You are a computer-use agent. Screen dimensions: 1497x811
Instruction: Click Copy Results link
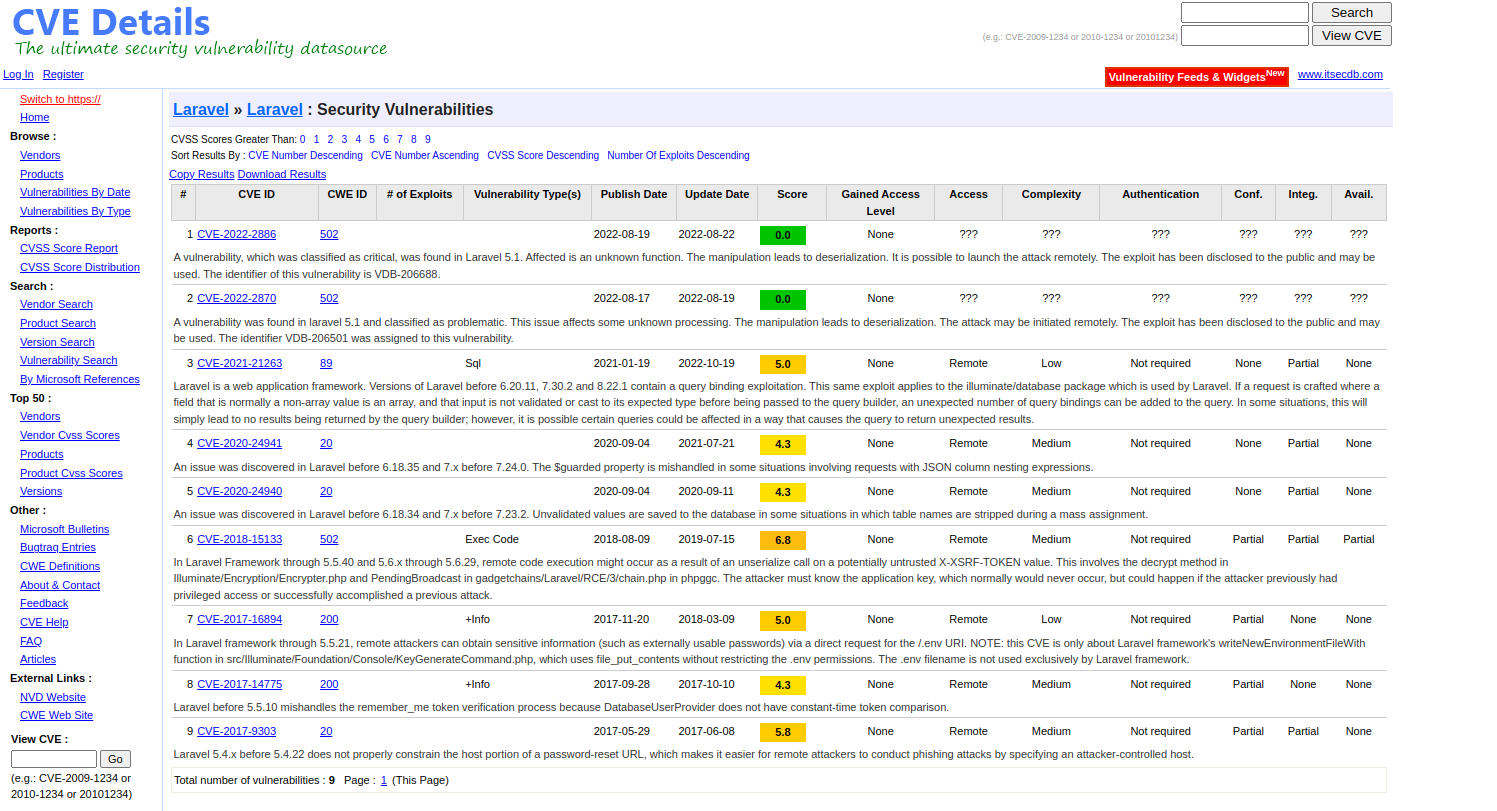[x=202, y=174]
